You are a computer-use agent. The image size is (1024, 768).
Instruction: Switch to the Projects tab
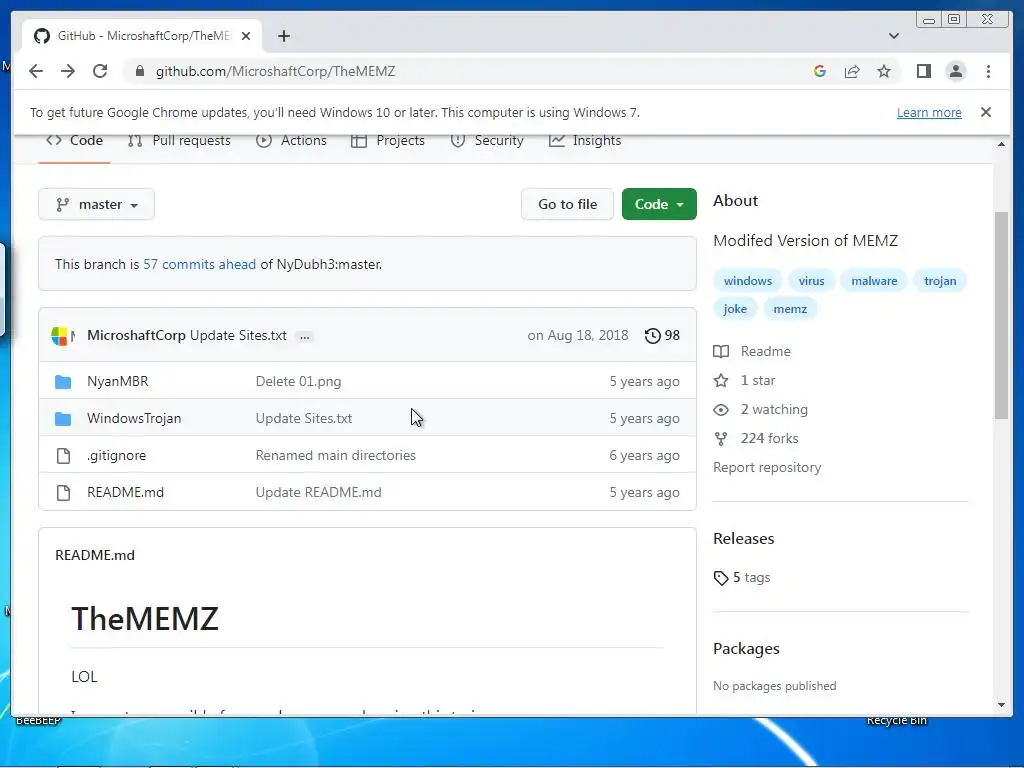(x=388, y=141)
